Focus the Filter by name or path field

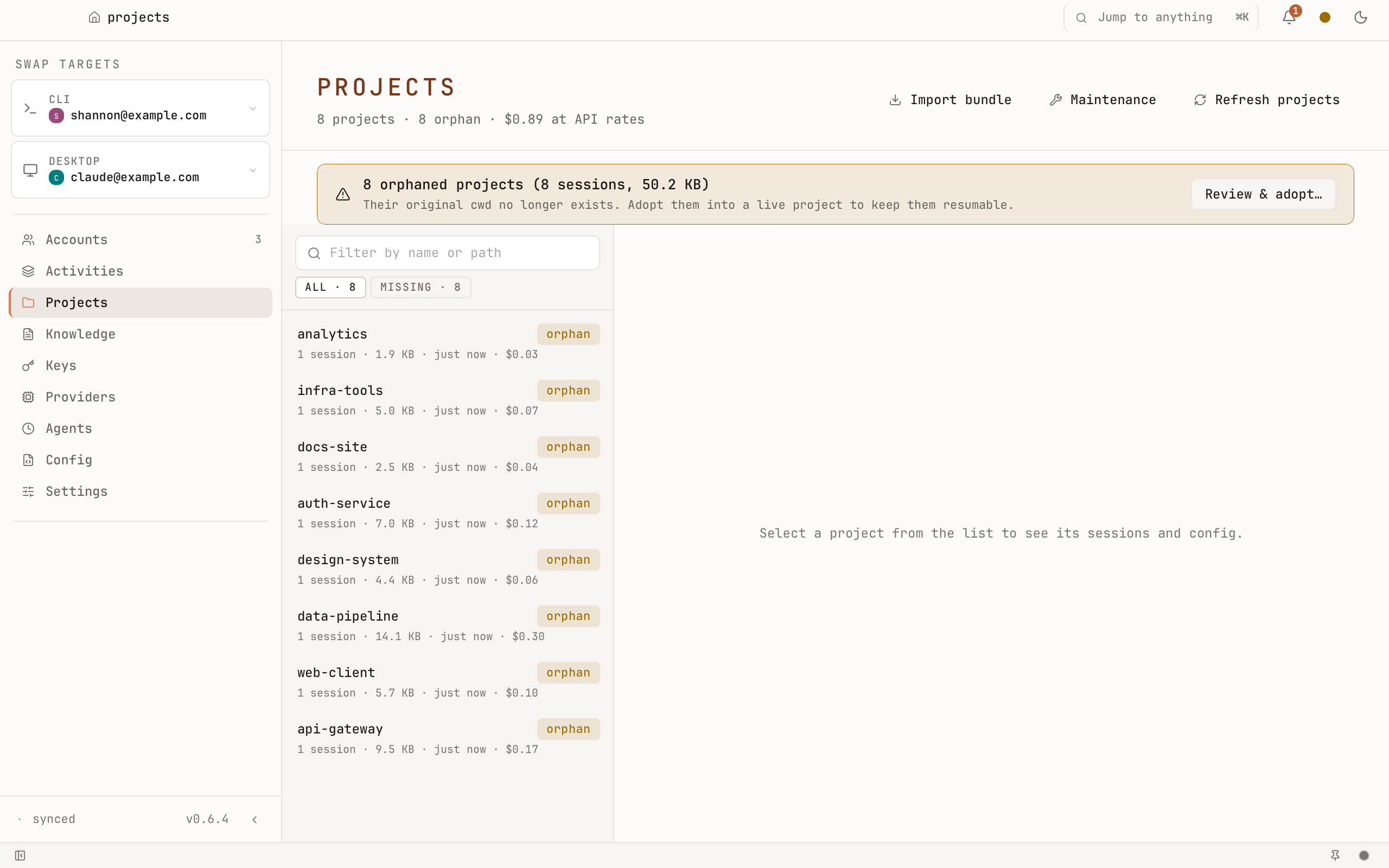pyautogui.click(x=447, y=253)
